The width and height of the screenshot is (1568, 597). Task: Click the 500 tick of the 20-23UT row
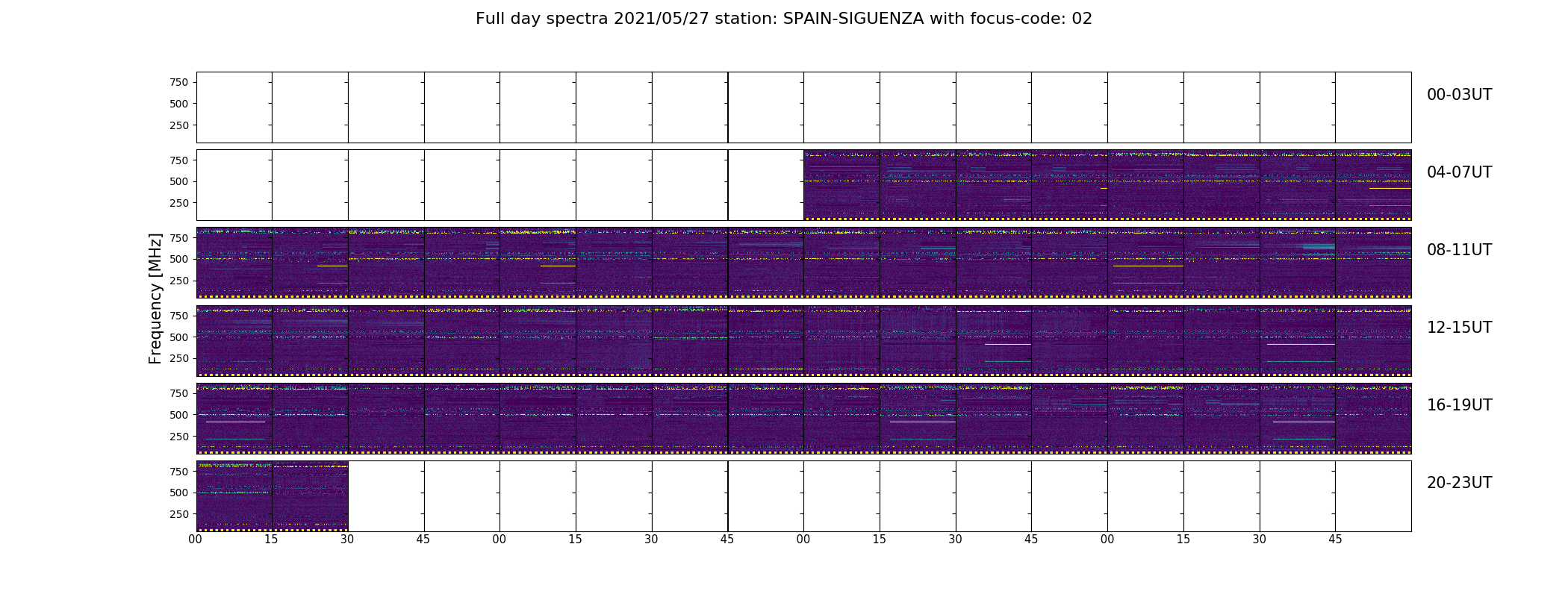click(x=179, y=493)
